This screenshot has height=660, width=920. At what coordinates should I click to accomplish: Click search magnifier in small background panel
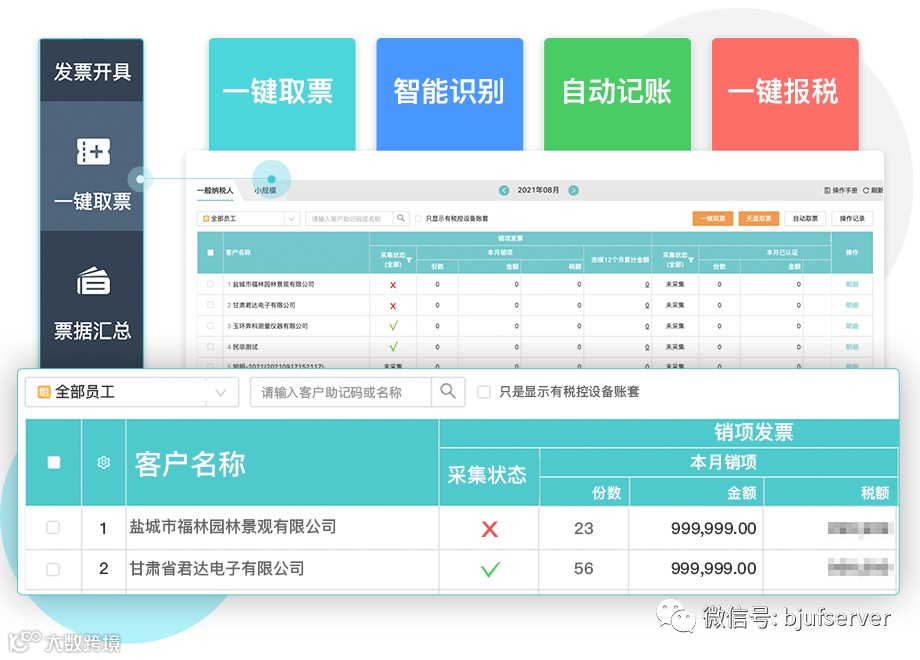pos(401,218)
